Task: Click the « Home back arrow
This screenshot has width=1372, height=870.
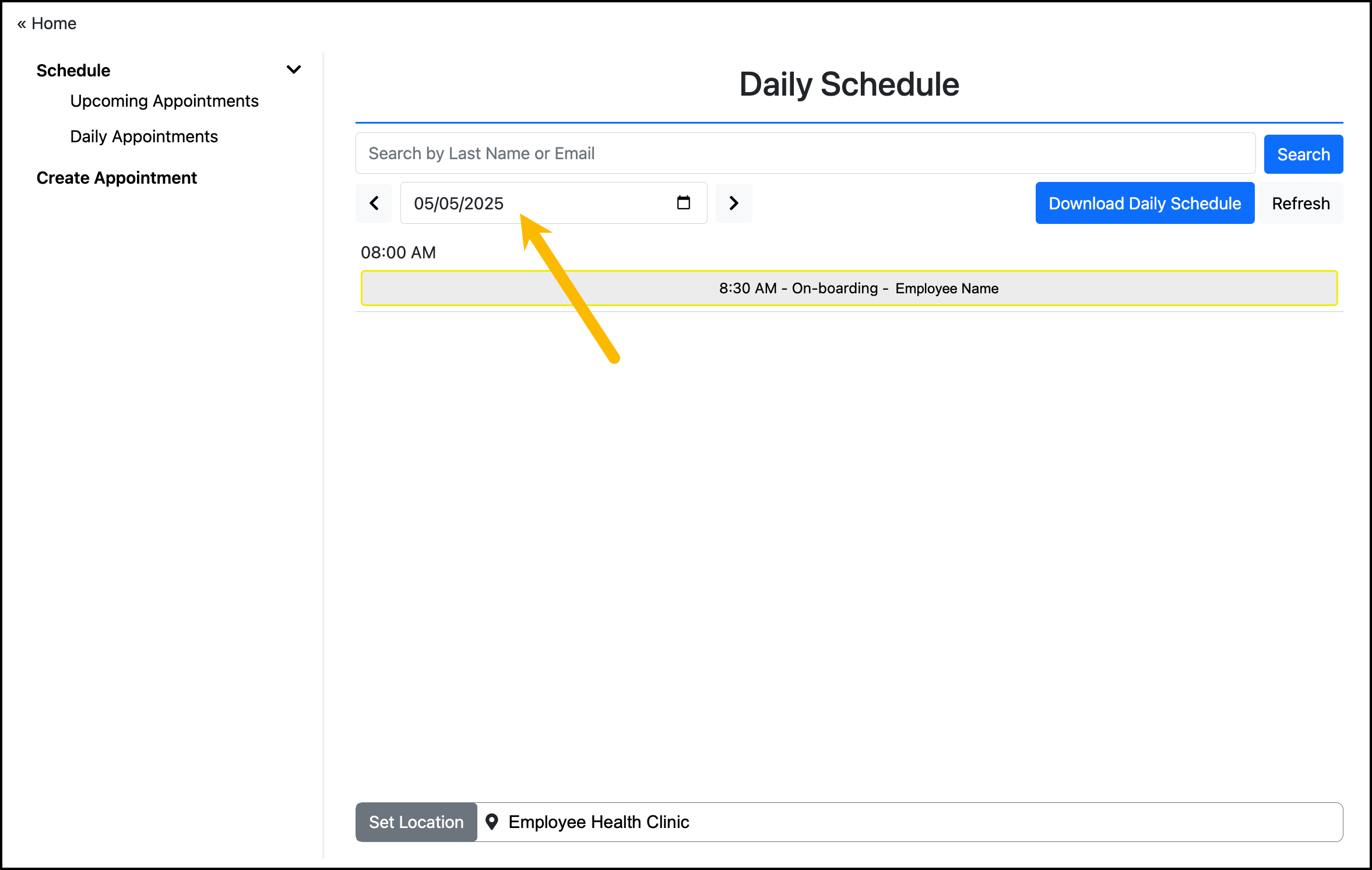Action: pos(46,23)
